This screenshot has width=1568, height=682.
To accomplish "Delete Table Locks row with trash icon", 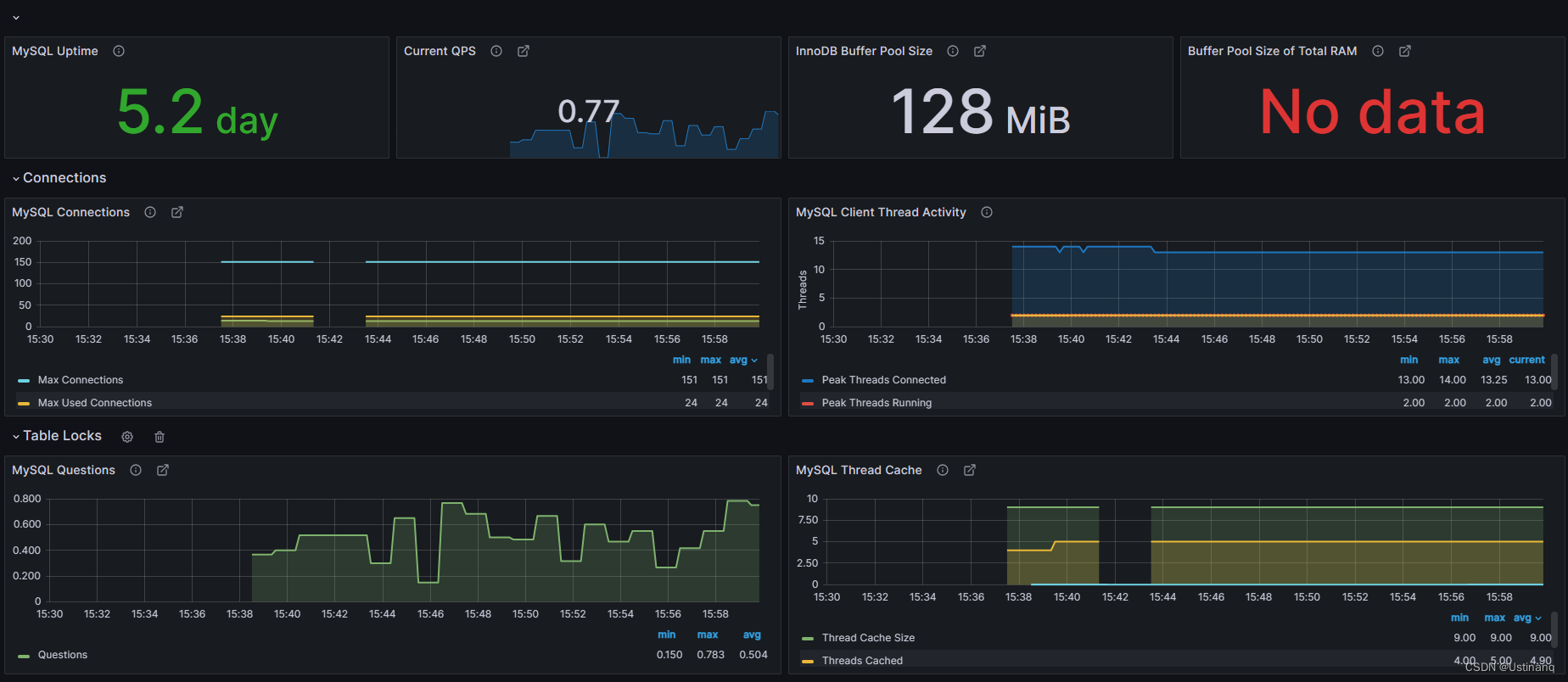I will 160,437.
